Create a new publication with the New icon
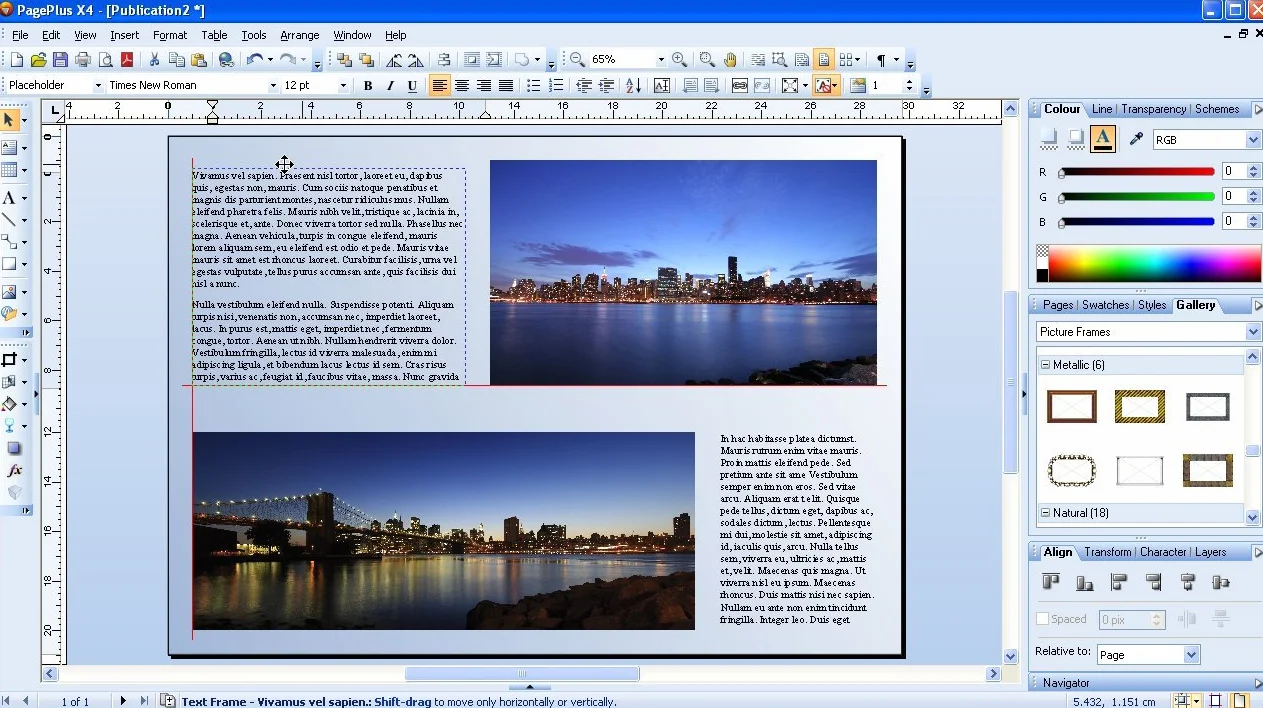Image resolution: width=1263 pixels, height=708 pixels. (x=16, y=60)
